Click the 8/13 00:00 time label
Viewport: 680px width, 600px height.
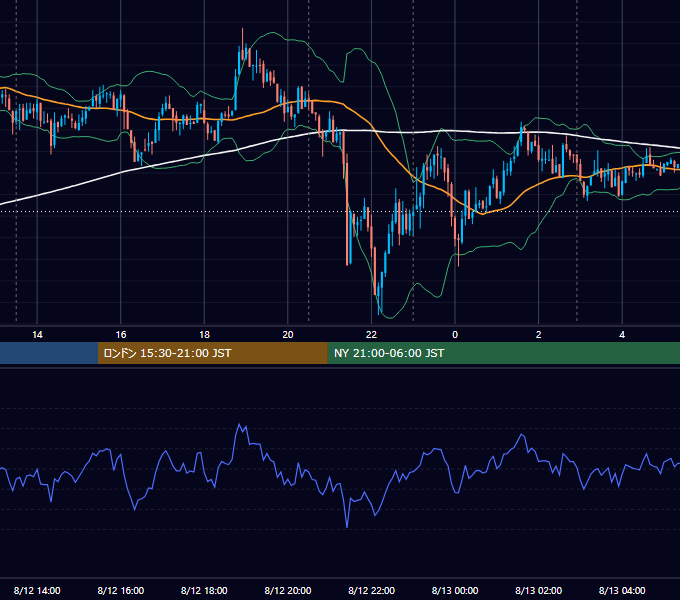pyautogui.click(x=455, y=590)
